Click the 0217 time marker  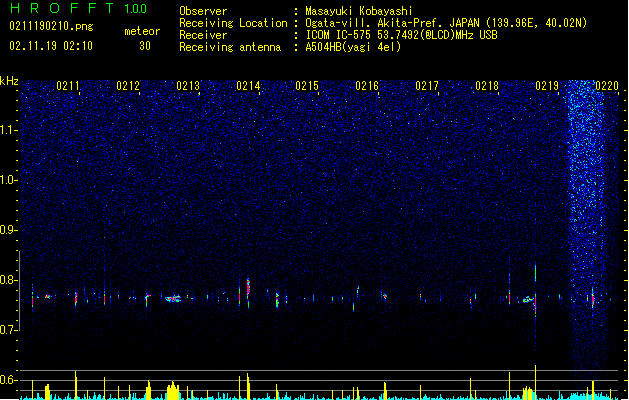point(427,86)
